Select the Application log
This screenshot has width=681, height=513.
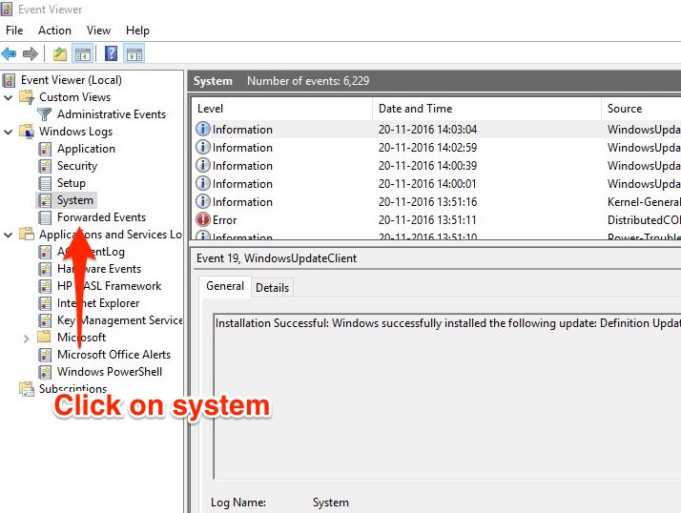[x=86, y=149]
